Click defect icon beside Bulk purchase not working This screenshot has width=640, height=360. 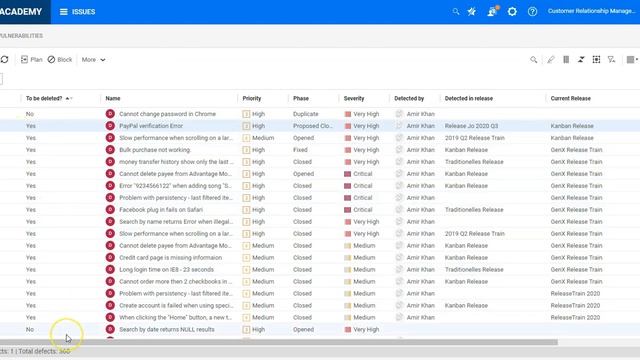(110, 150)
